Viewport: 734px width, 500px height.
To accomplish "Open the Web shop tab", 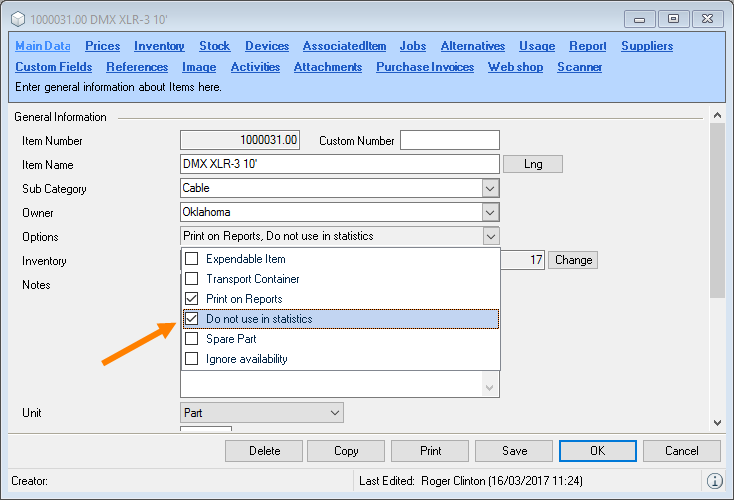I will click(515, 67).
